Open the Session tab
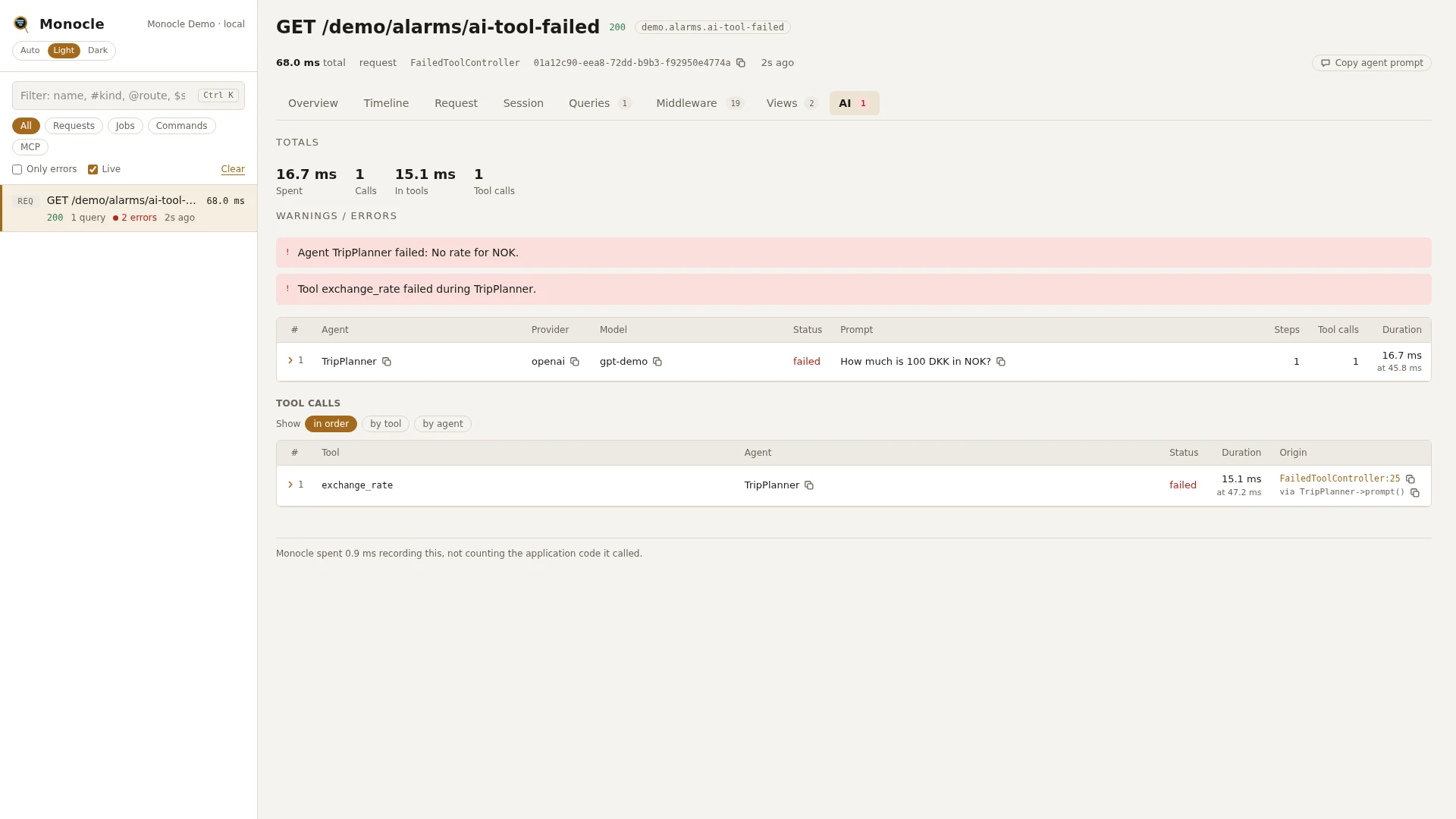Screen dimensions: 1456x819 [x=523, y=103]
